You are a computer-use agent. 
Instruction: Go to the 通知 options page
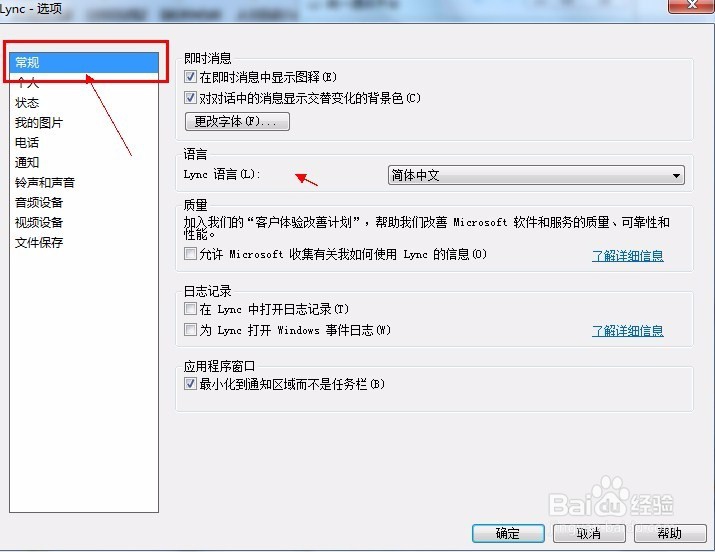pos(84,162)
